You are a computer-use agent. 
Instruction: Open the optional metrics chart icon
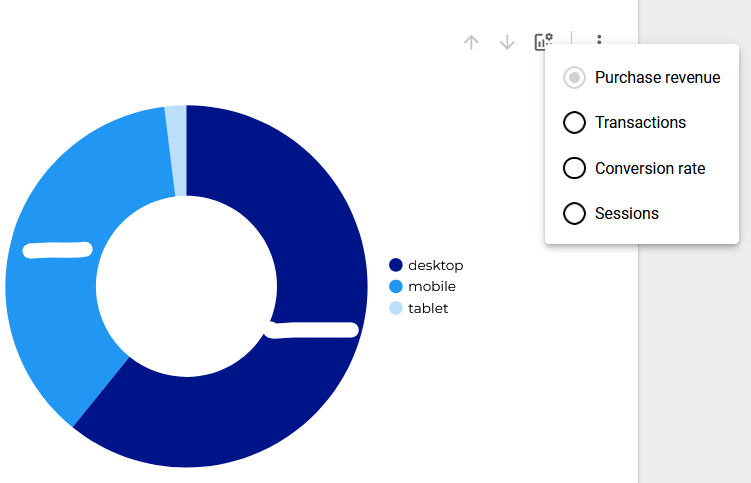[544, 42]
